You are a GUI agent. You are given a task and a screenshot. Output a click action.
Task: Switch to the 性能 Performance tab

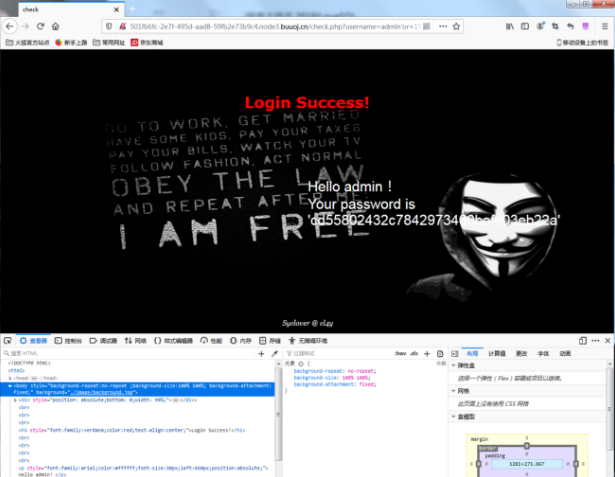(x=211, y=340)
